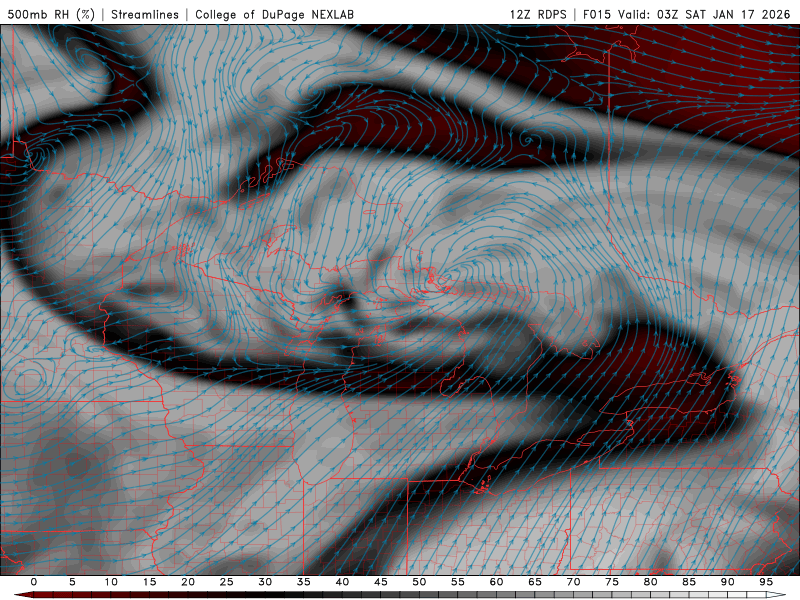Image resolution: width=800 pixels, height=600 pixels.
Task: Click the "F015" forecast hour text
Action: [596, 14]
